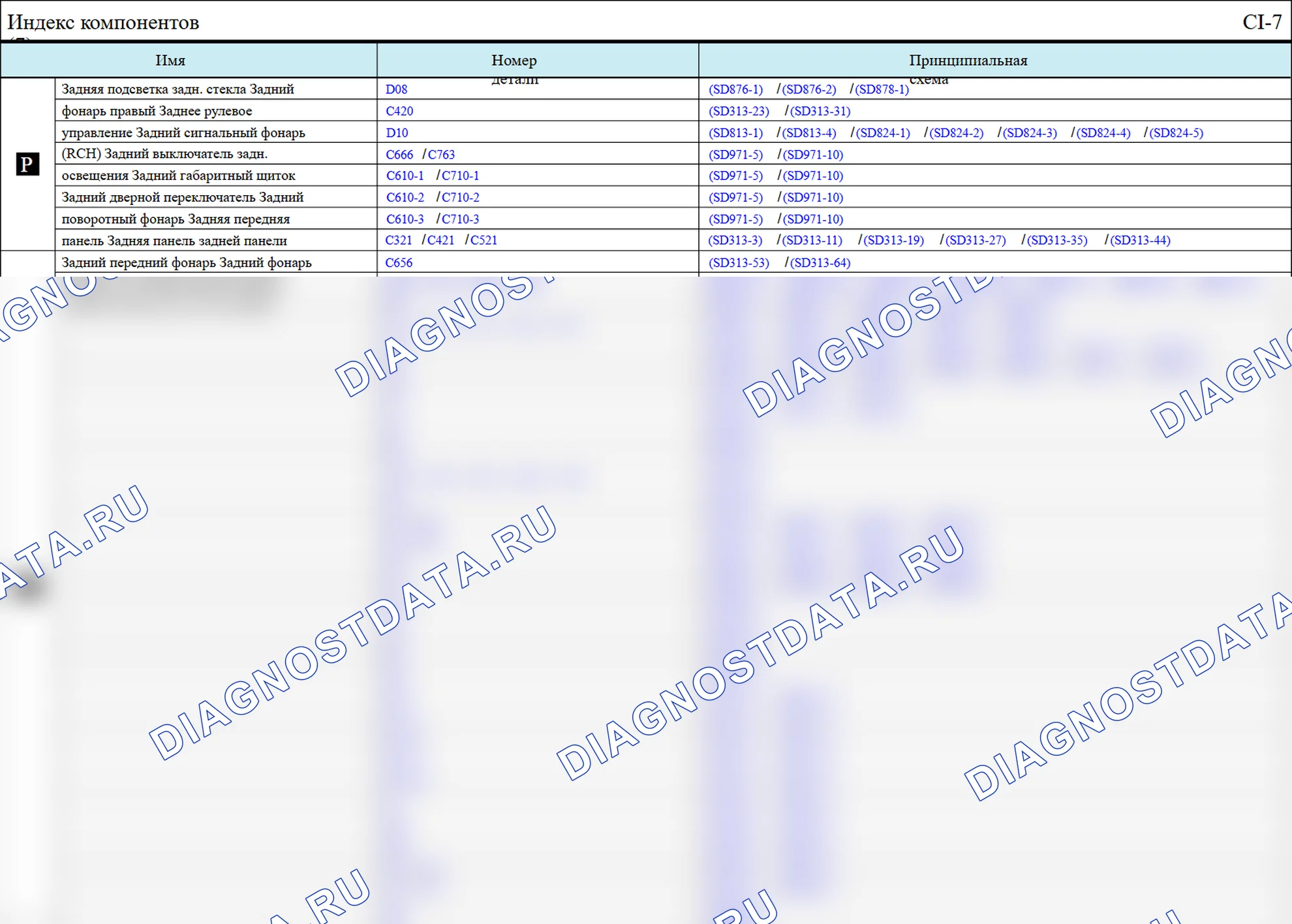Viewport: 1292px width, 924px height.
Task: Select row 'Задний дверной переключатель Задний'
Action: [x=183, y=197]
